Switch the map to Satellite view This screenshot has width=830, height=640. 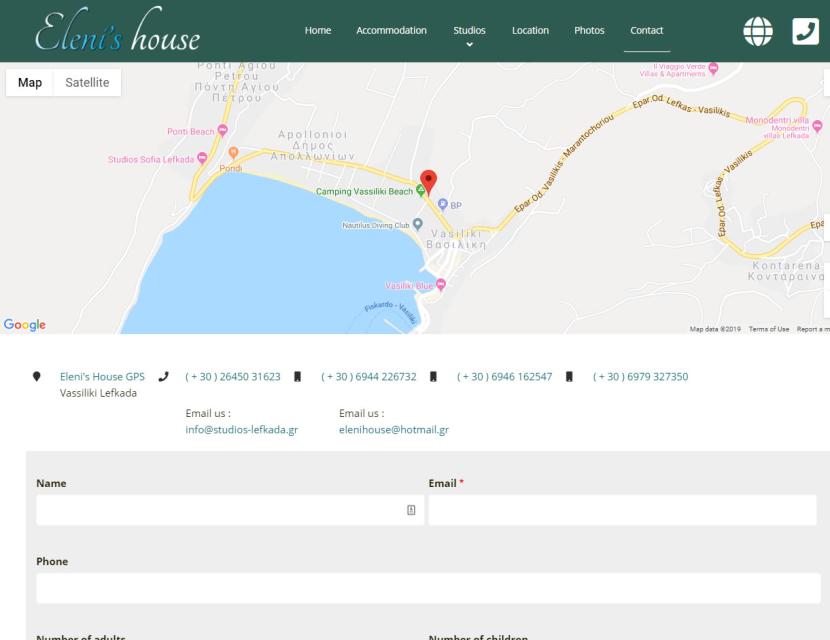[87, 83]
